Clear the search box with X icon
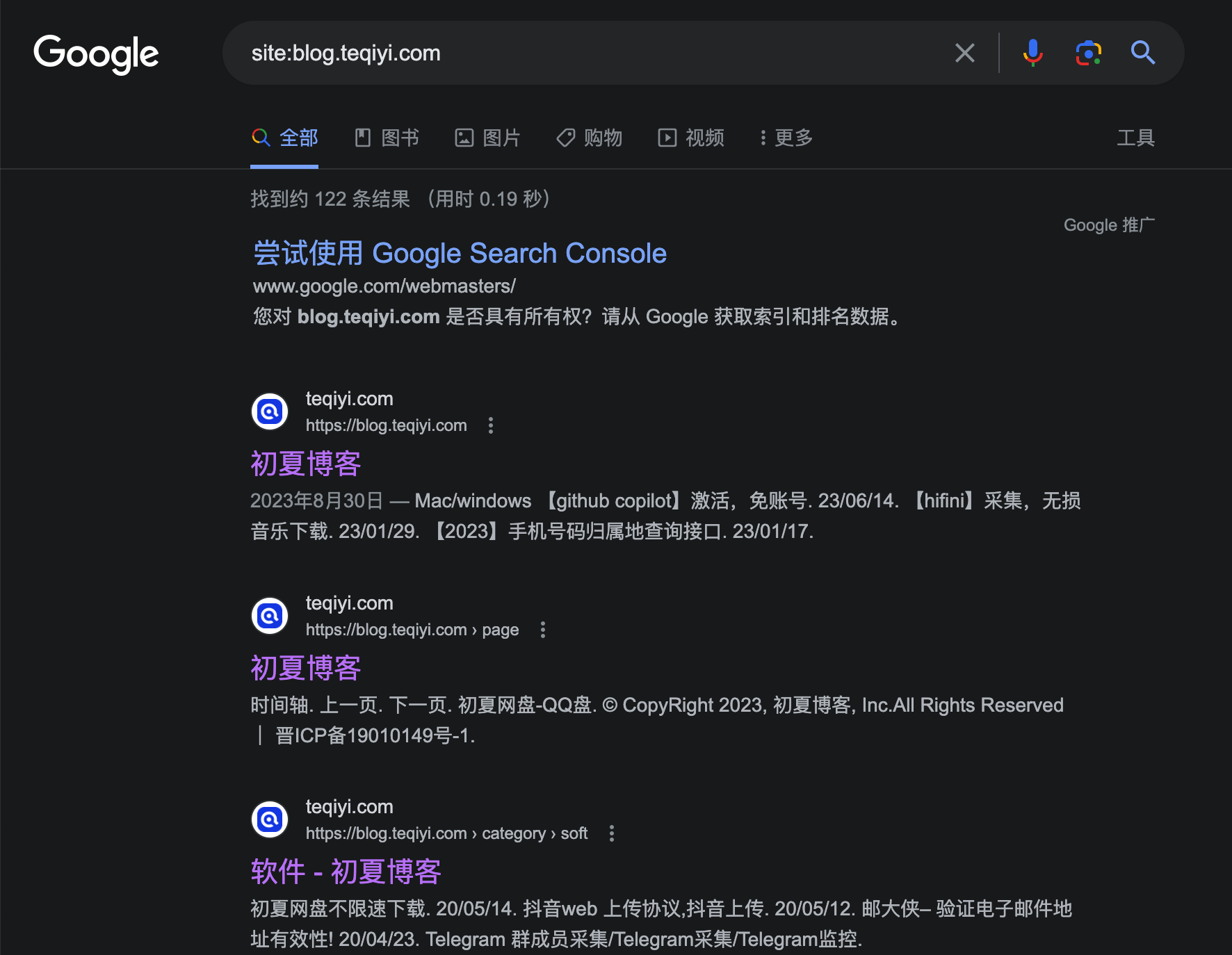 tap(964, 53)
